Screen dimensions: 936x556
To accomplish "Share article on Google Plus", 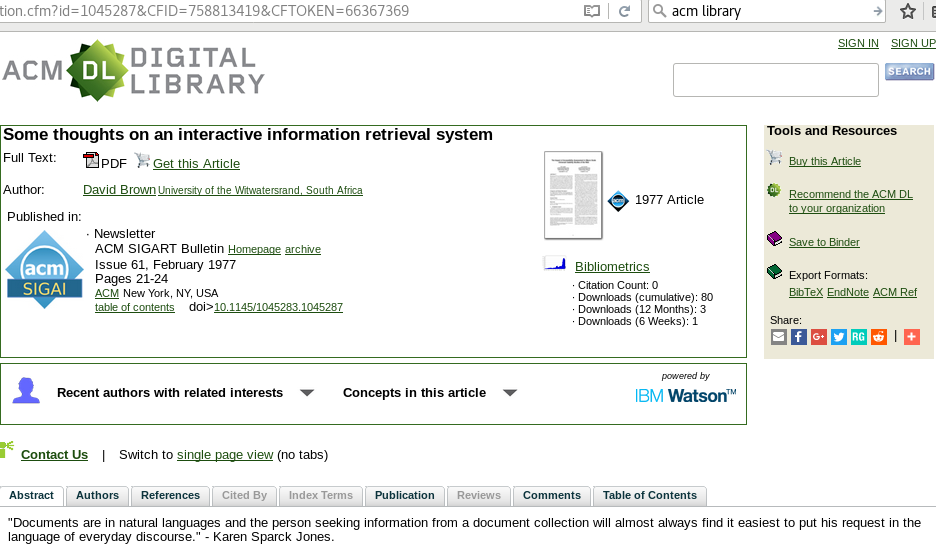I will [x=819, y=337].
